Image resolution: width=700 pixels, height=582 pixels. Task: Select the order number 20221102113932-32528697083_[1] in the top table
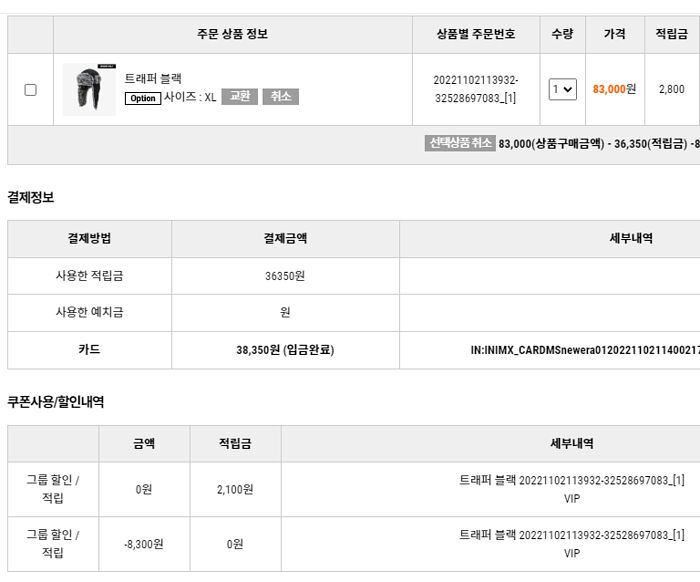[x=476, y=89]
